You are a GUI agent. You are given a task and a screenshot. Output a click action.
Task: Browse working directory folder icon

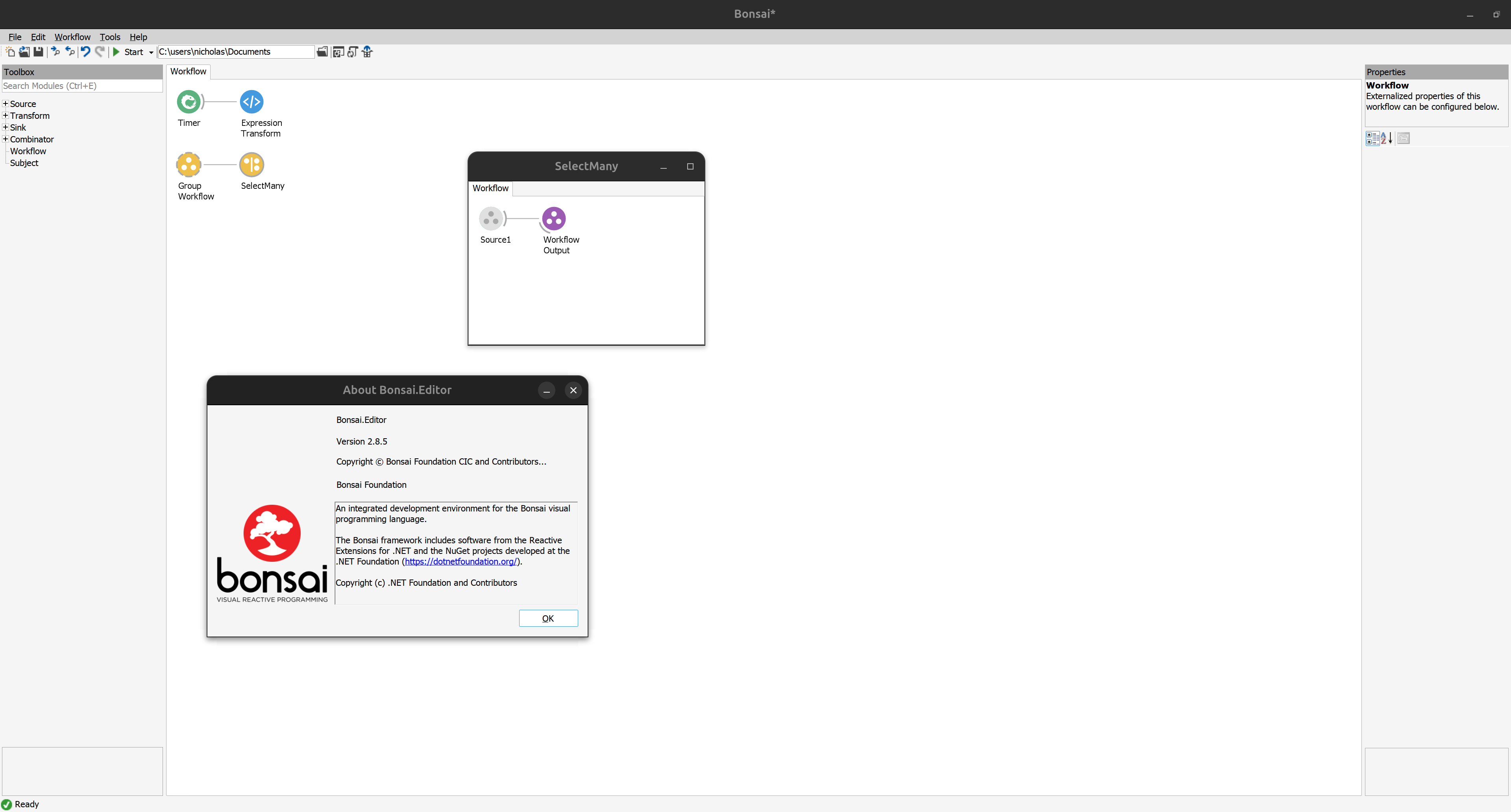tap(322, 52)
